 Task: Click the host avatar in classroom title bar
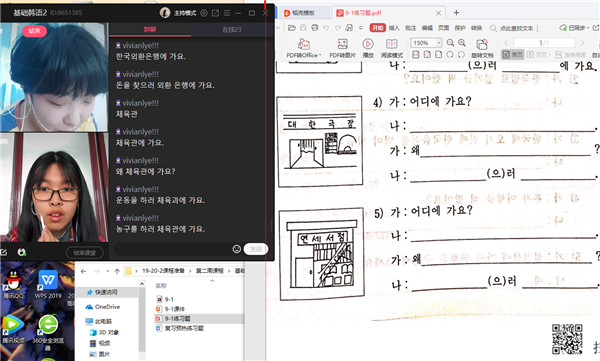(x=165, y=13)
